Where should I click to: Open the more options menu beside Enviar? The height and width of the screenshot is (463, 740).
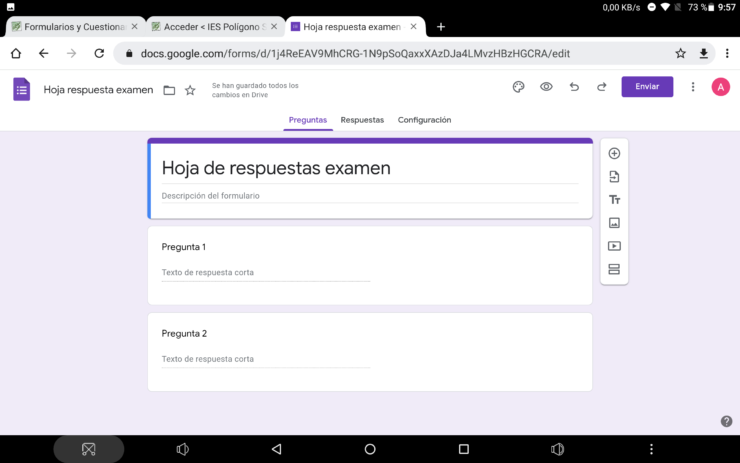(x=693, y=87)
